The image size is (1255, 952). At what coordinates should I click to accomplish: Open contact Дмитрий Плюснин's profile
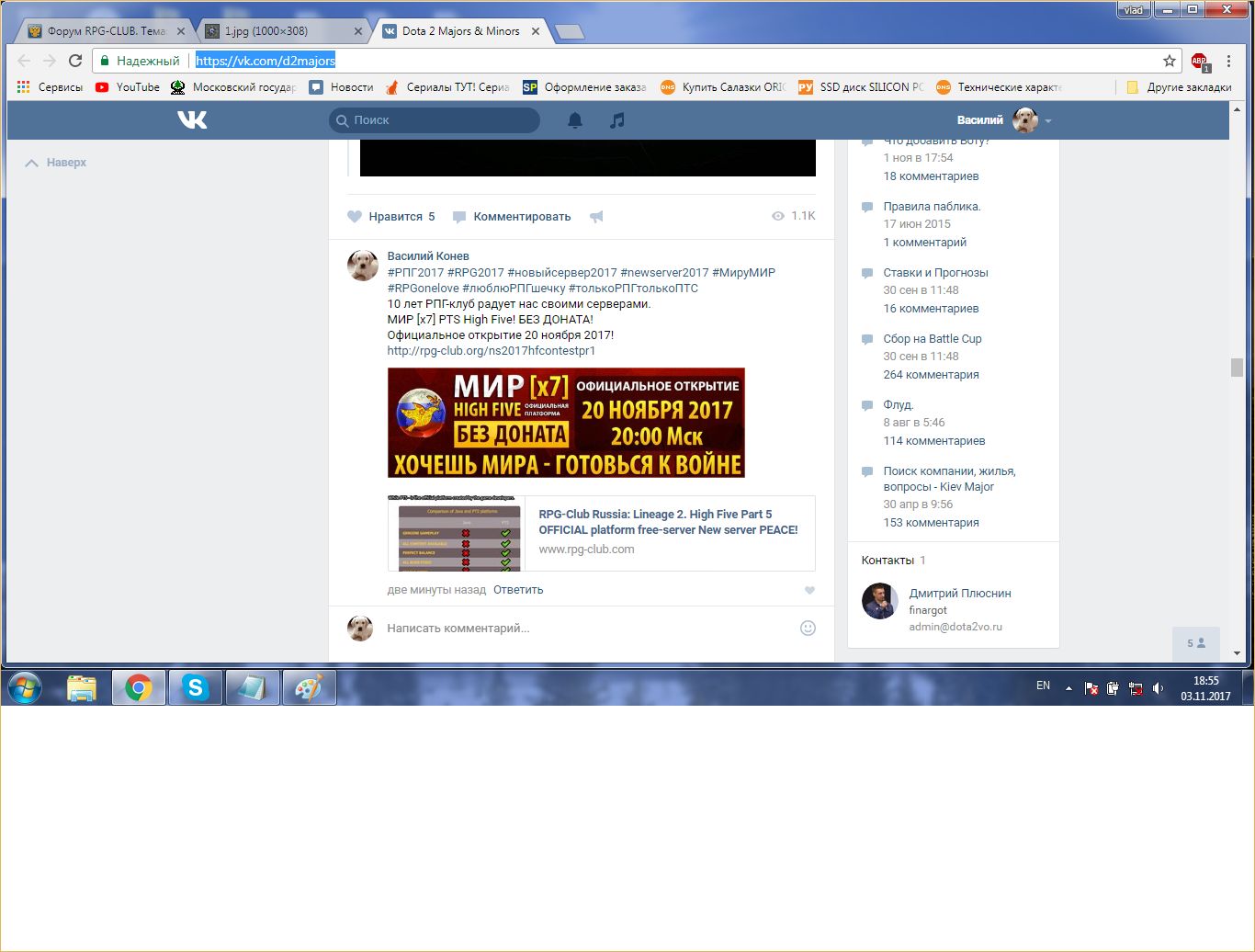coord(960,594)
